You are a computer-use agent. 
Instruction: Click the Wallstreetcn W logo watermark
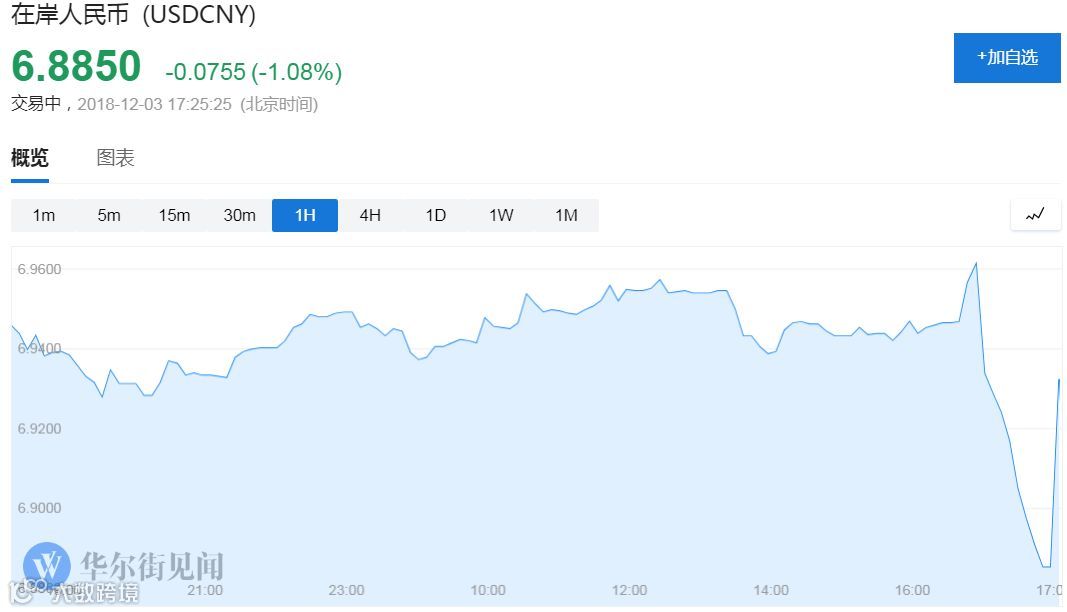point(47,565)
